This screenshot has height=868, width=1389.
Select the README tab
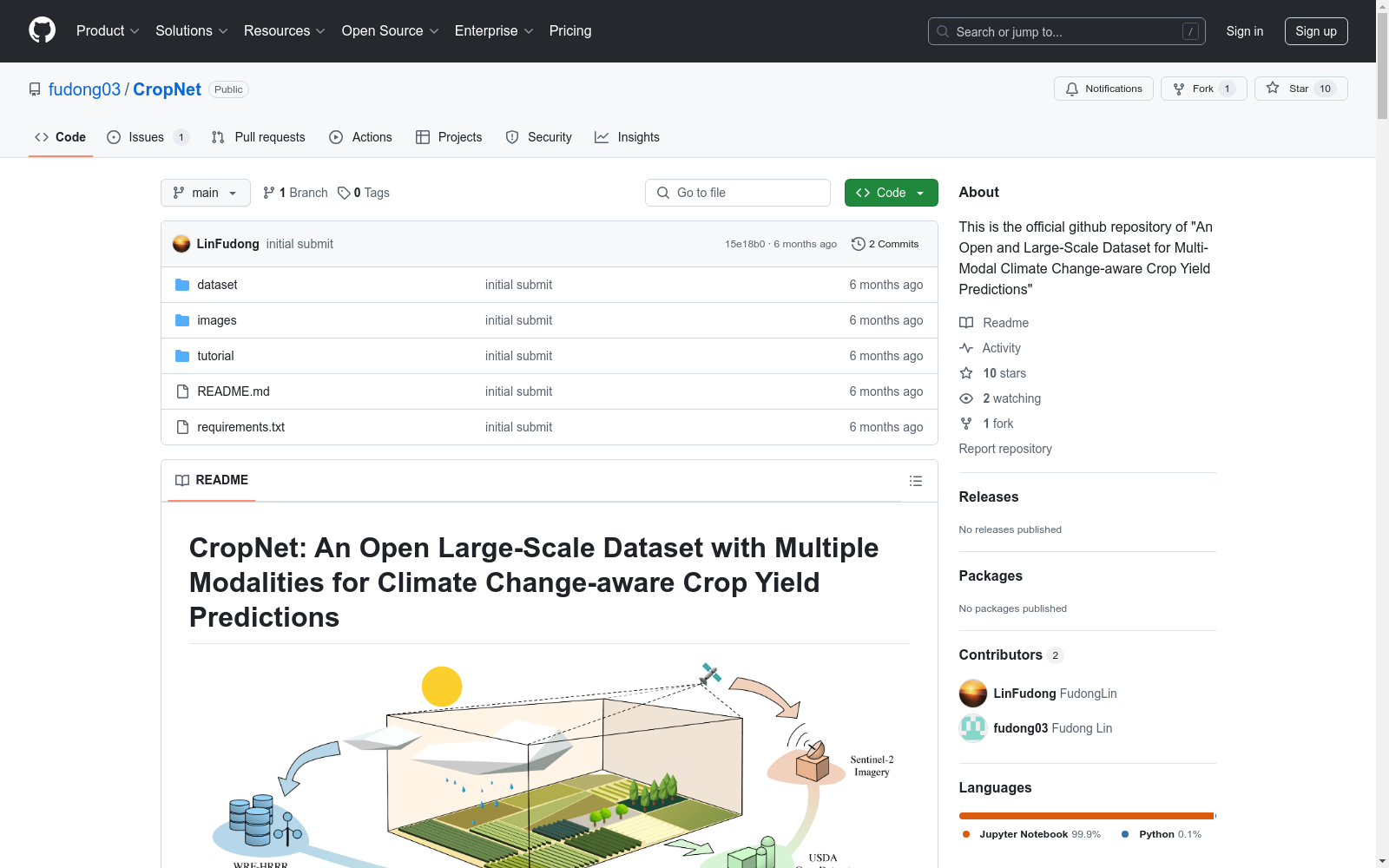coord(212,480)
